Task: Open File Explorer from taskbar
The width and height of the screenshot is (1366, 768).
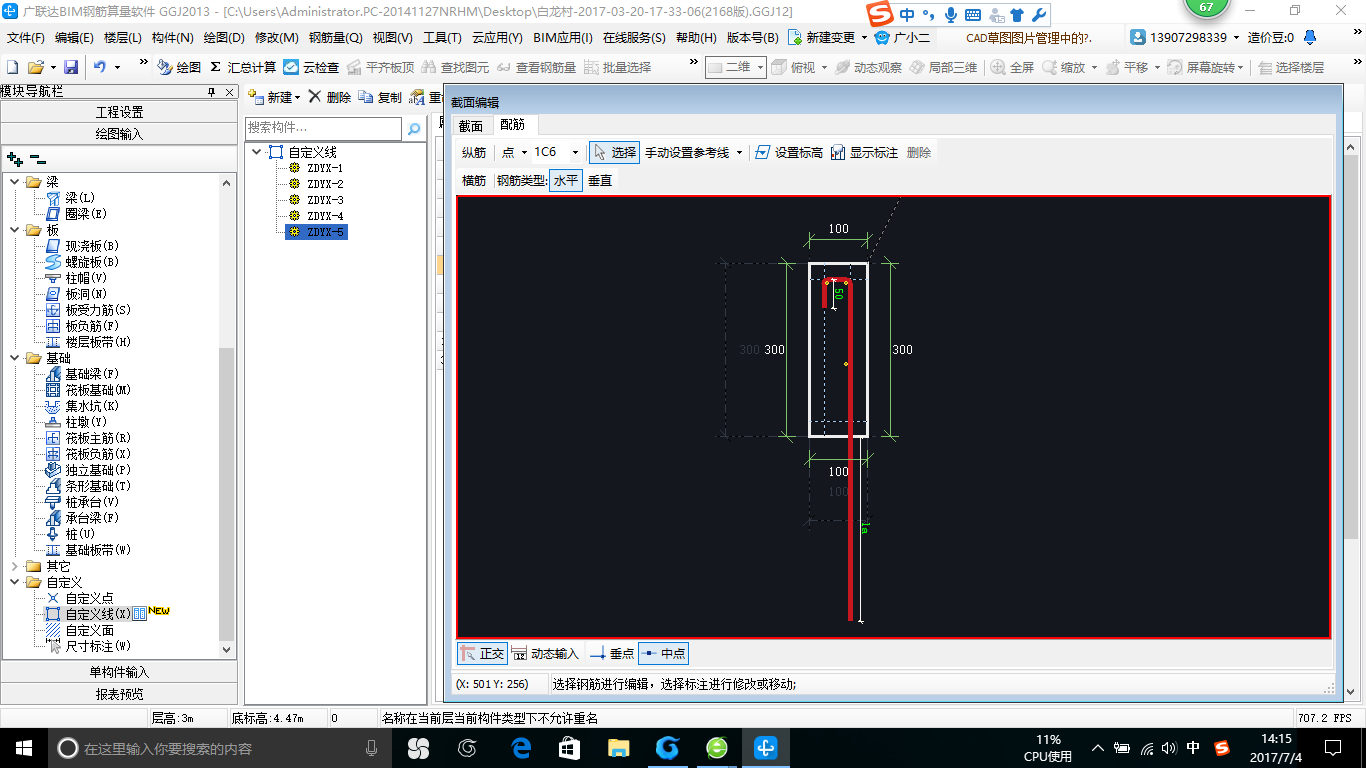Action: (619, 748)
